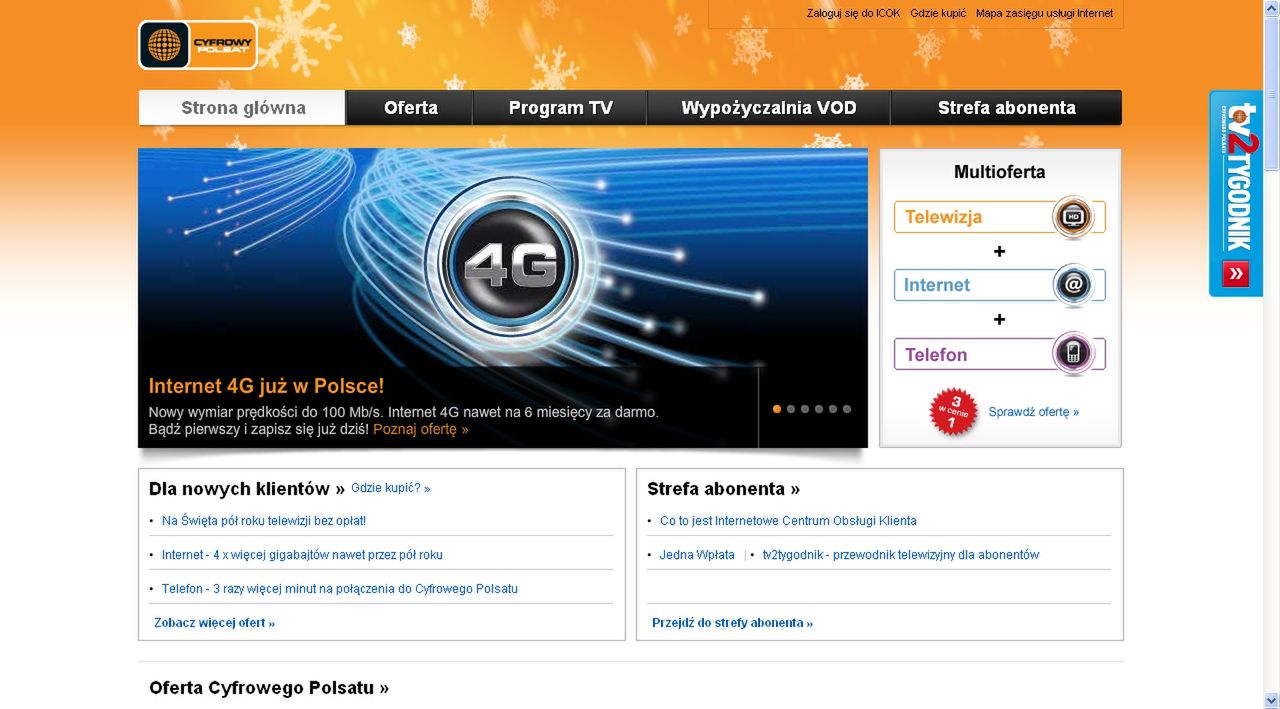1280x709 pixels.
Task: Select the second carousel dot
Action: click(791, 409)
